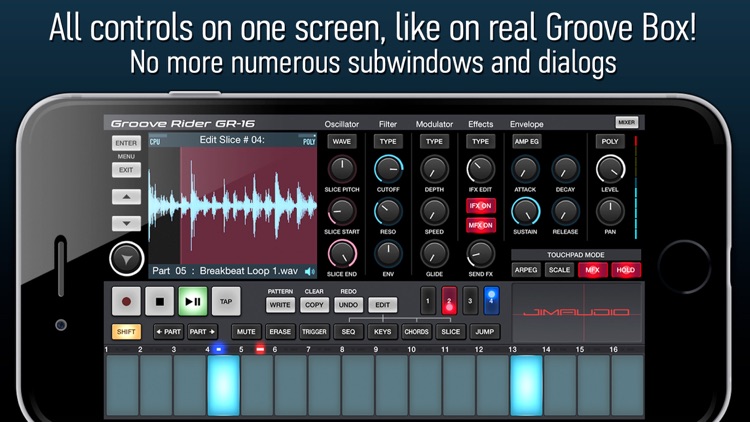The height and width of the screenshot is (422, 750).
Task: Click the down arrow menu button
Action: pos(126,223)
